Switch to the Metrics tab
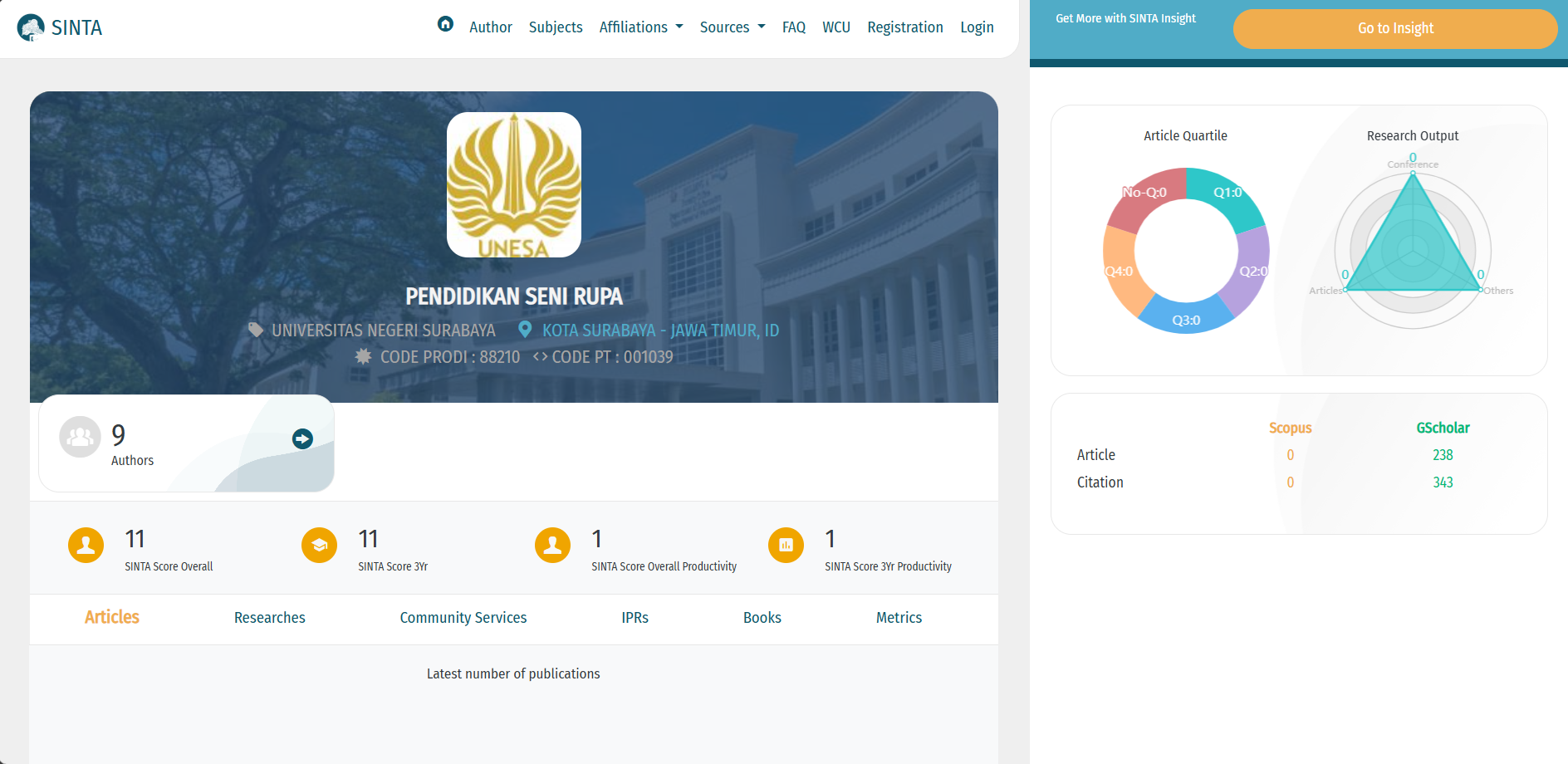The width and height of the screenshot is (1568, 764). [x=899, y=617]
